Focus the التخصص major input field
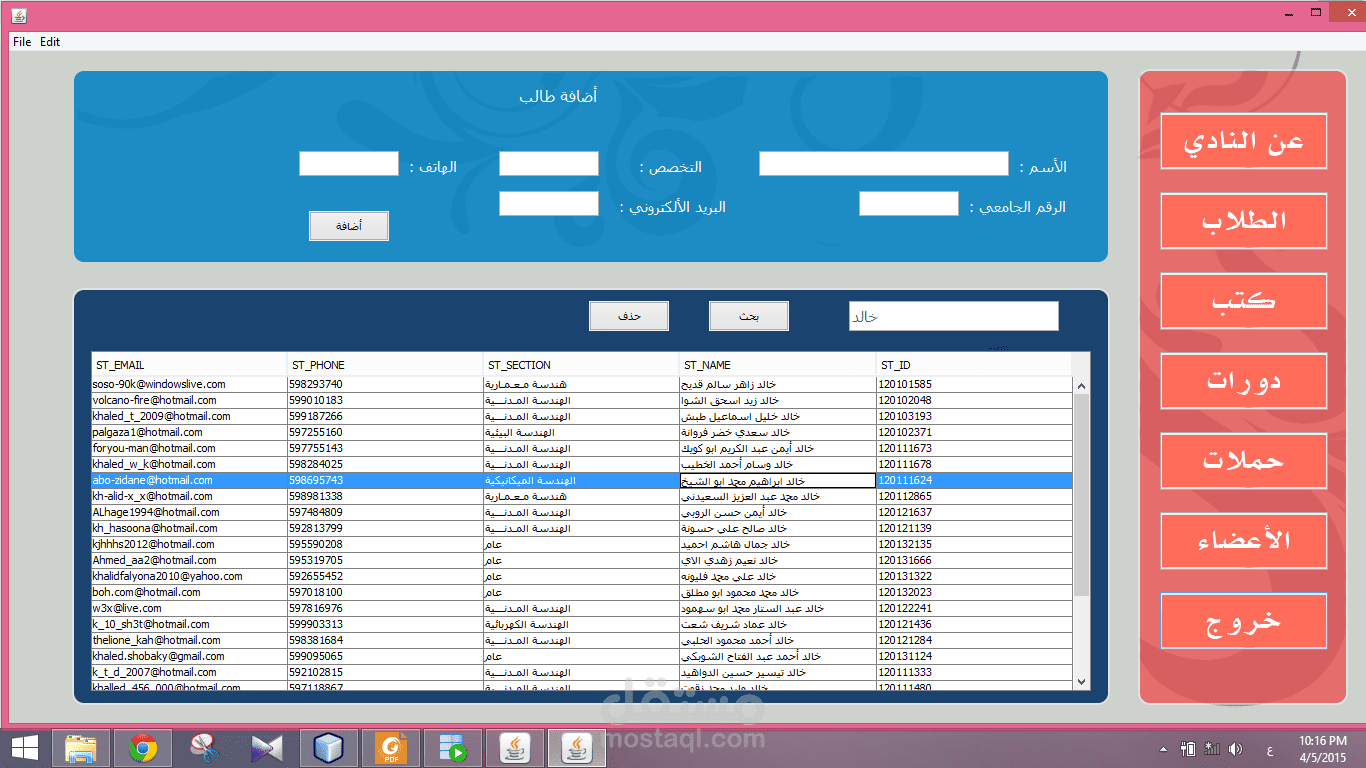The width and height of the screenshot is (1366, 768). 549,164
